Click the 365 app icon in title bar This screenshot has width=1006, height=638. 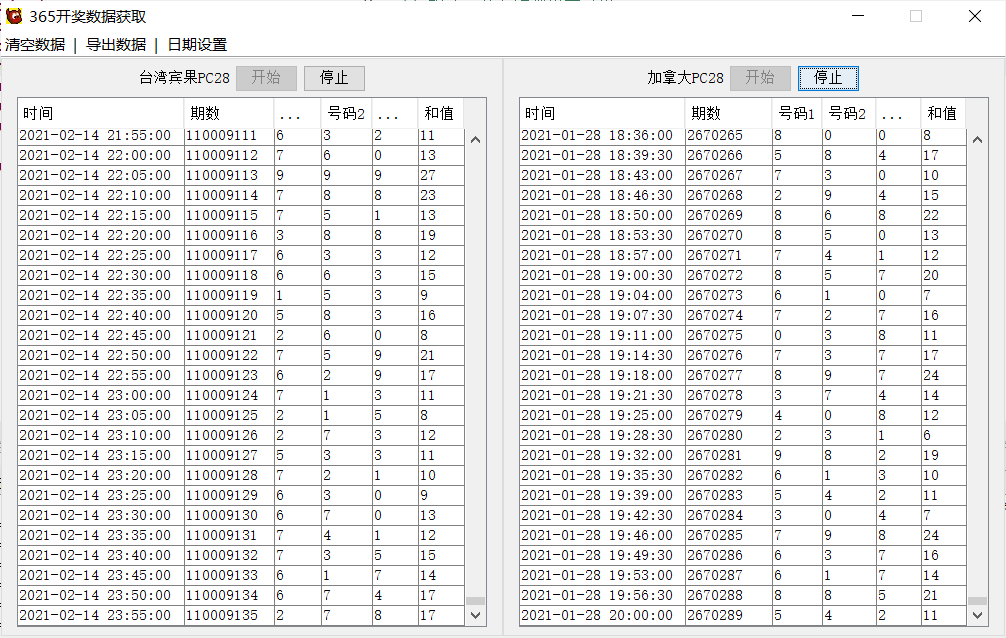pos(14,16)
